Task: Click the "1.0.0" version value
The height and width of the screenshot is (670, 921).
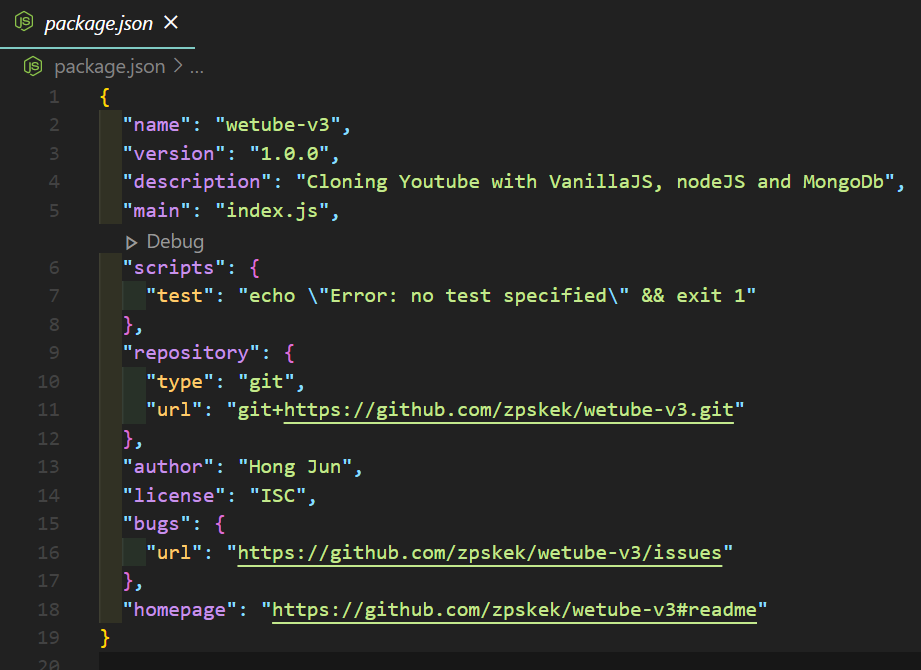Action: (290, 154)
